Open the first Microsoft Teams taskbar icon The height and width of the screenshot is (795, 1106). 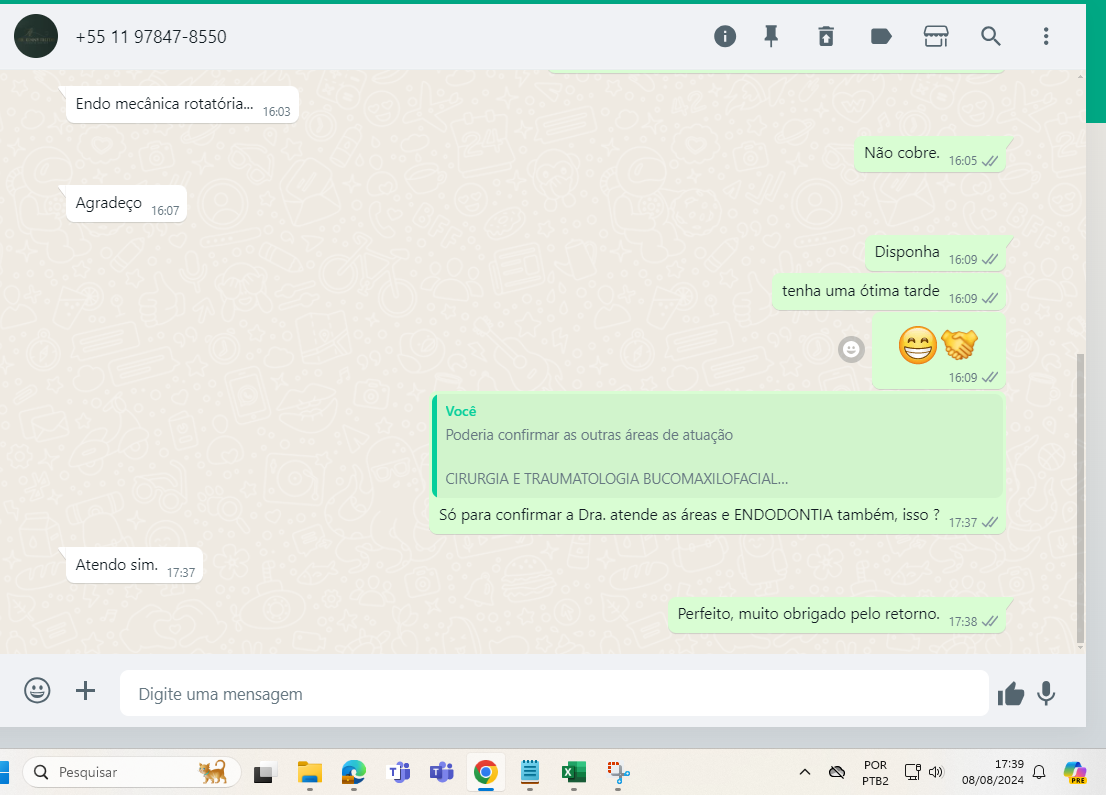pos(399,772)
